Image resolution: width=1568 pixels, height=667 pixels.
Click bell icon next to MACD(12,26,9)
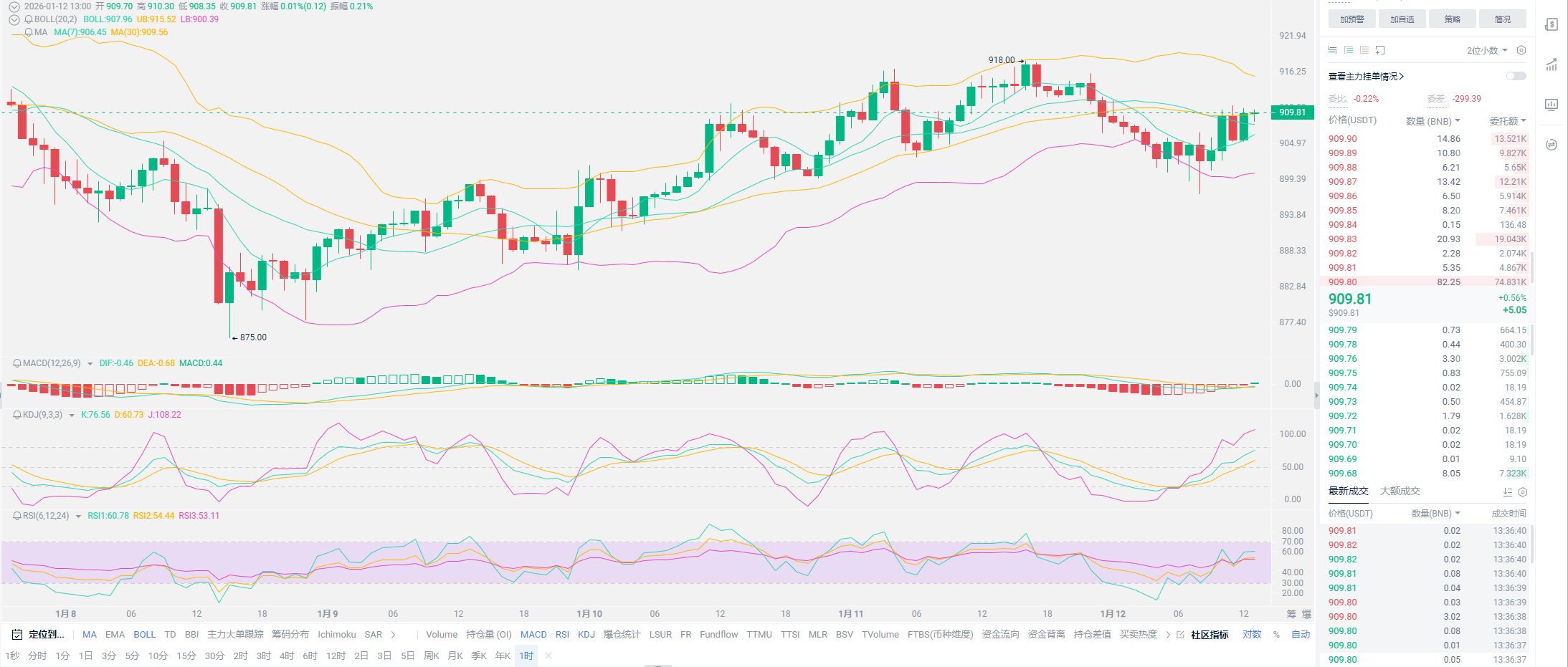tap(16, 363)
